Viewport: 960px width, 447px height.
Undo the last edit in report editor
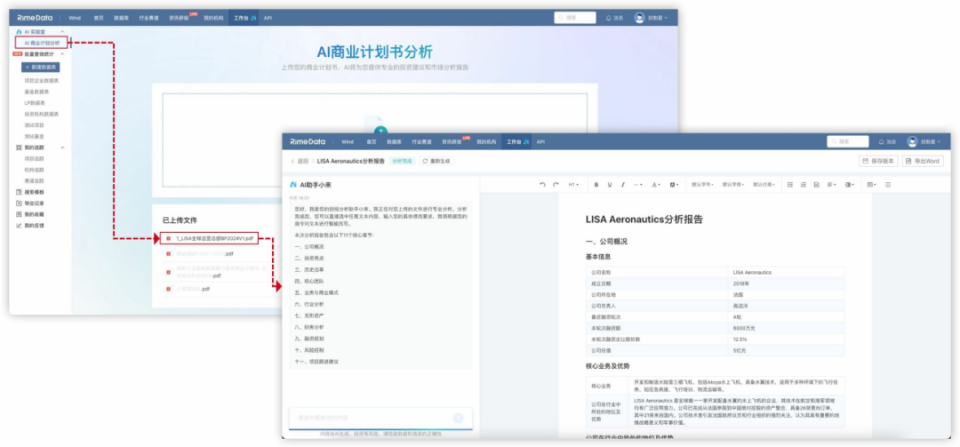coord(542,184)
